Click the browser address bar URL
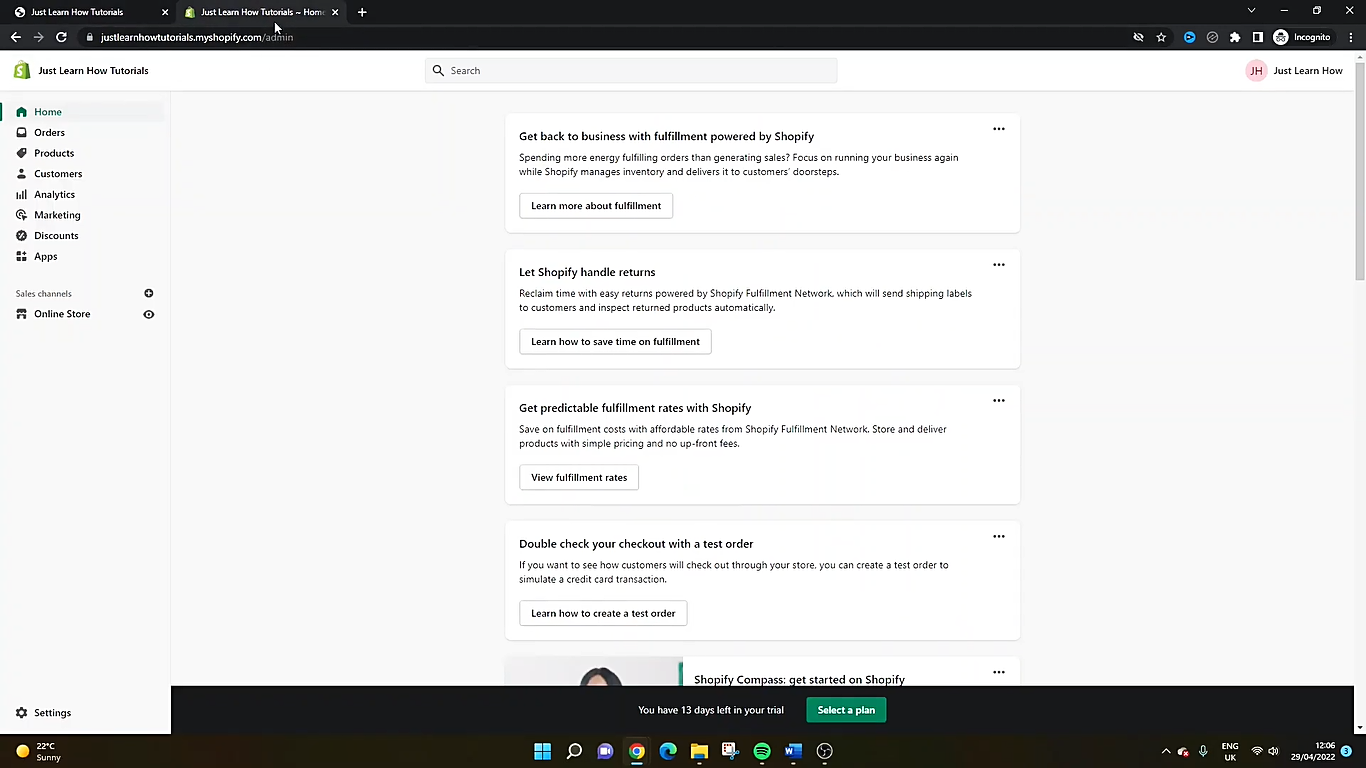 [197, 37]
